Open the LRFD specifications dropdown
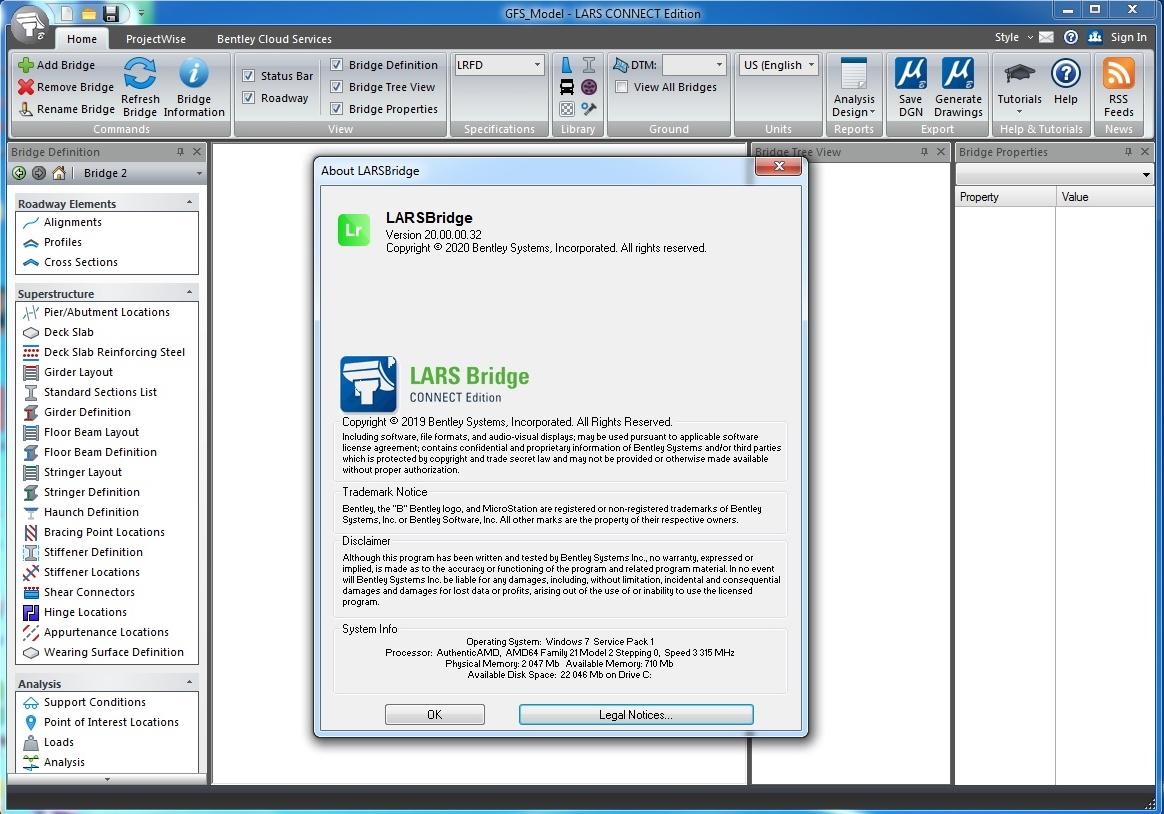 click(x=536, y=64)
